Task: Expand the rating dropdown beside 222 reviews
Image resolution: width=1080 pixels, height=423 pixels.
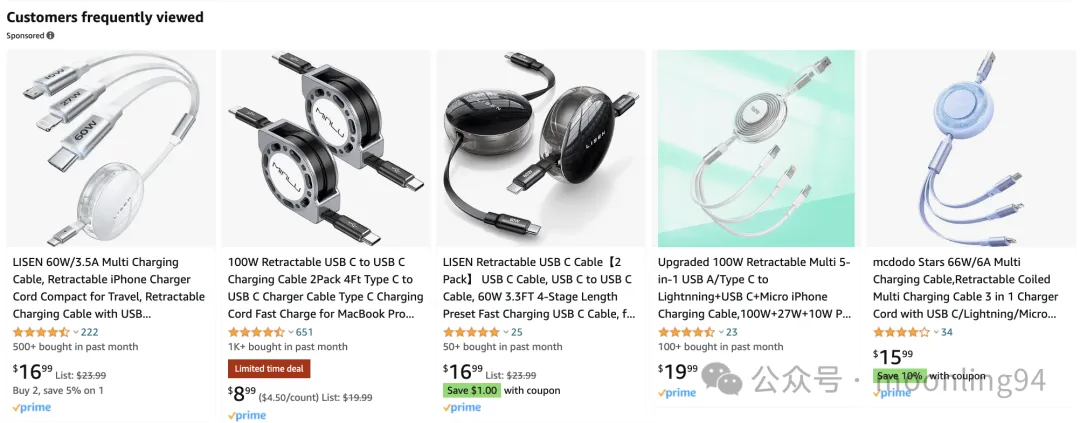Action: (x=76, y=333)
